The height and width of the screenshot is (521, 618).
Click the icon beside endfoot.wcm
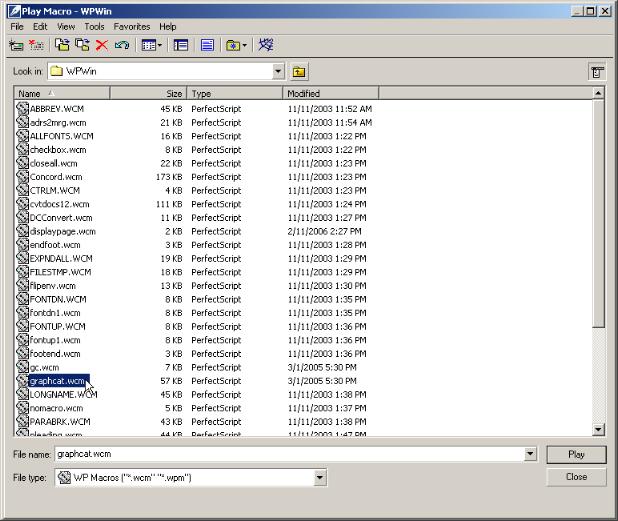pyautogui.click(x=22, y=244)
